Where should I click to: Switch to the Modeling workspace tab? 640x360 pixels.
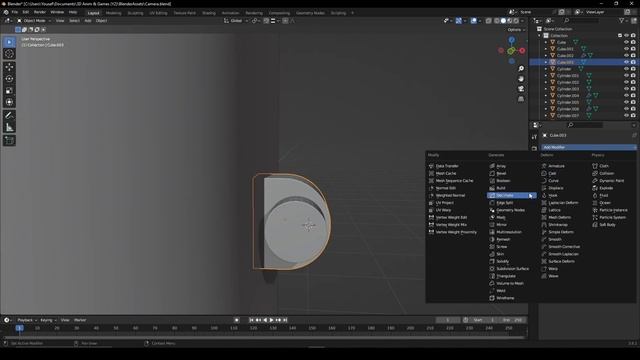[x=113, y=13]
